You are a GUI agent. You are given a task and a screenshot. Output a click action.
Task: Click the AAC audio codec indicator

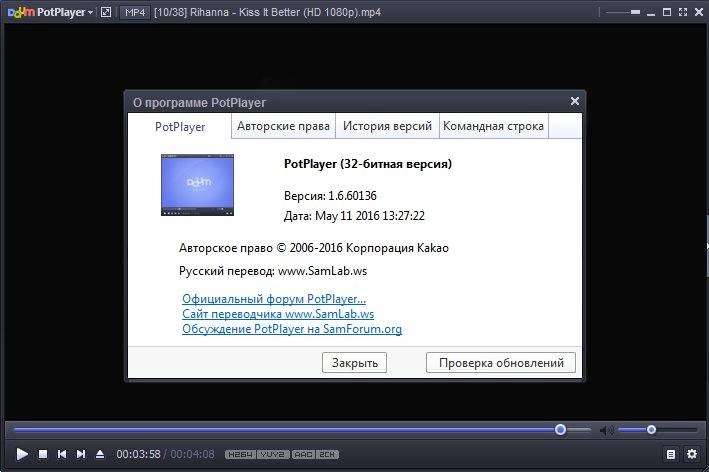(303, 454)
